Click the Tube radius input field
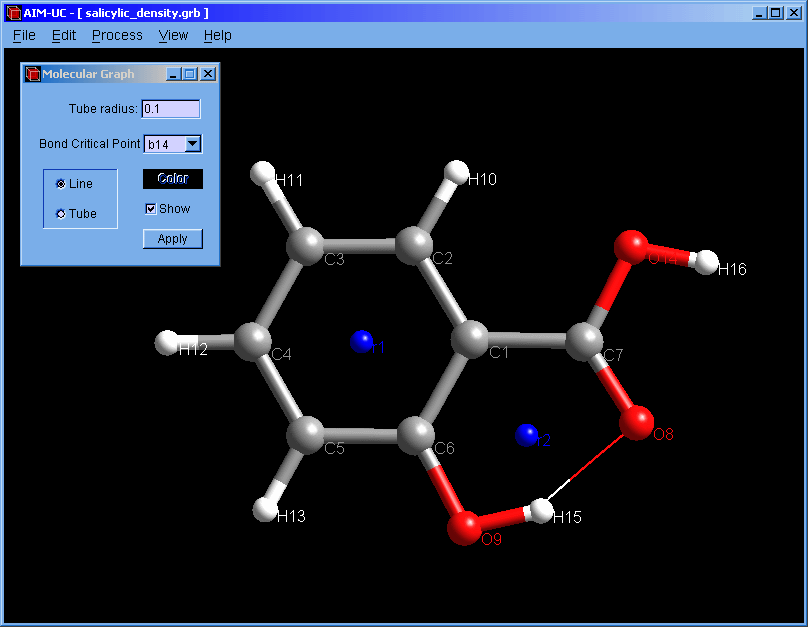 click(171, 109)
